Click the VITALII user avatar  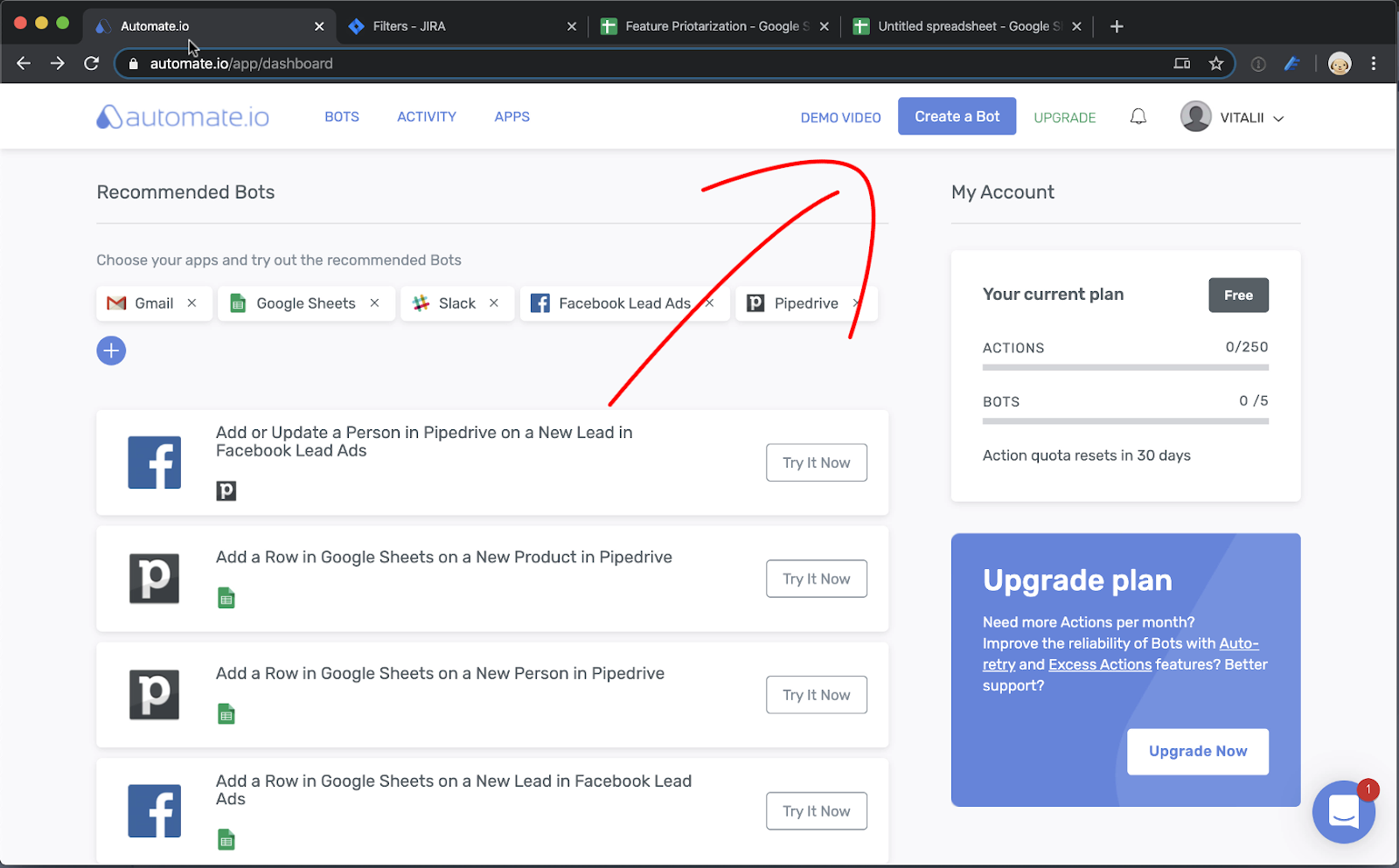point(1195,116)
